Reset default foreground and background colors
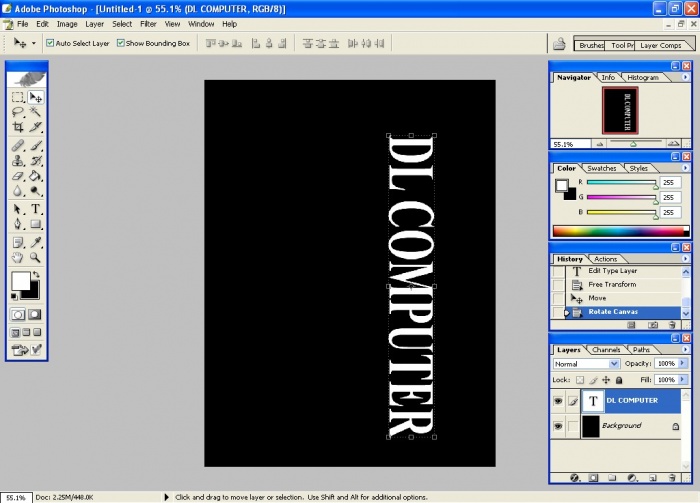 [14, 296]
